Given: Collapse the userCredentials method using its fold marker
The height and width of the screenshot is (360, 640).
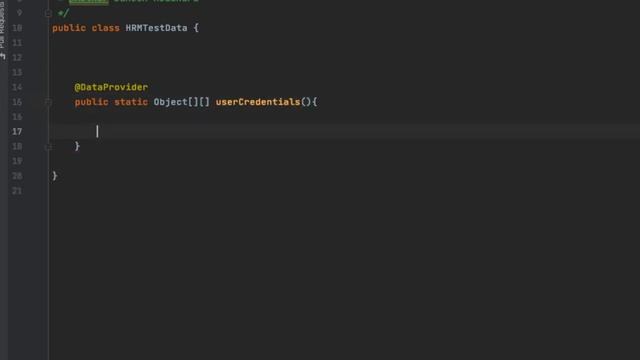Looking at the screenshot, I should [48, 102].
